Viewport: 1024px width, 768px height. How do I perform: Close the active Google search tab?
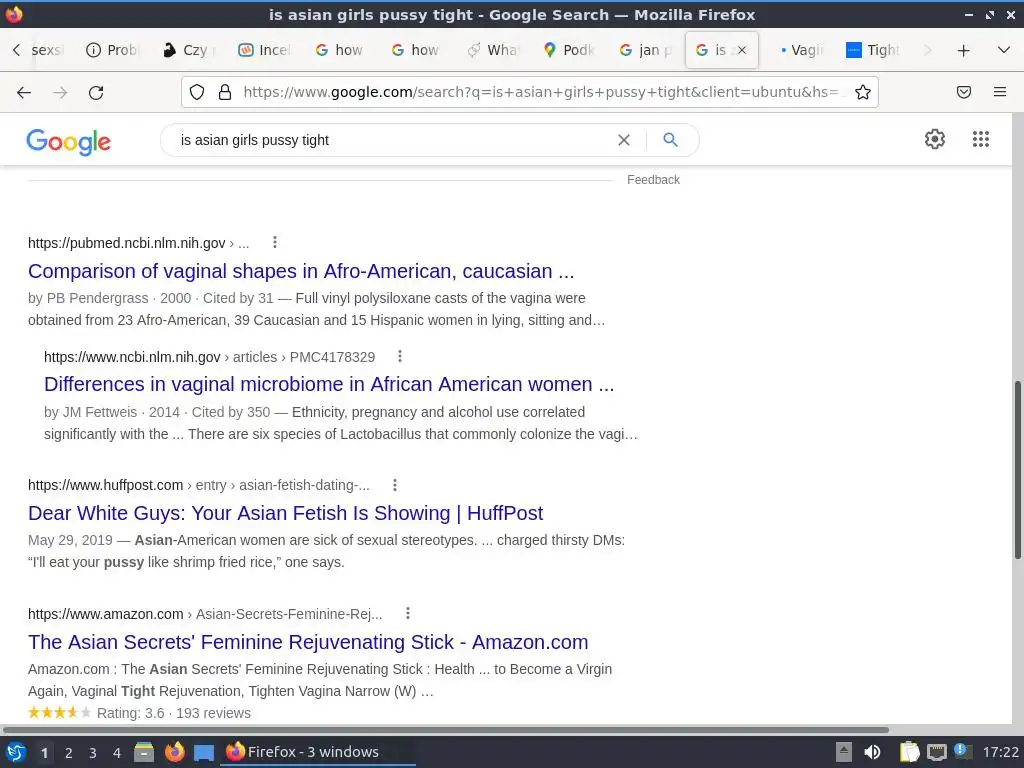coord(742,50)
